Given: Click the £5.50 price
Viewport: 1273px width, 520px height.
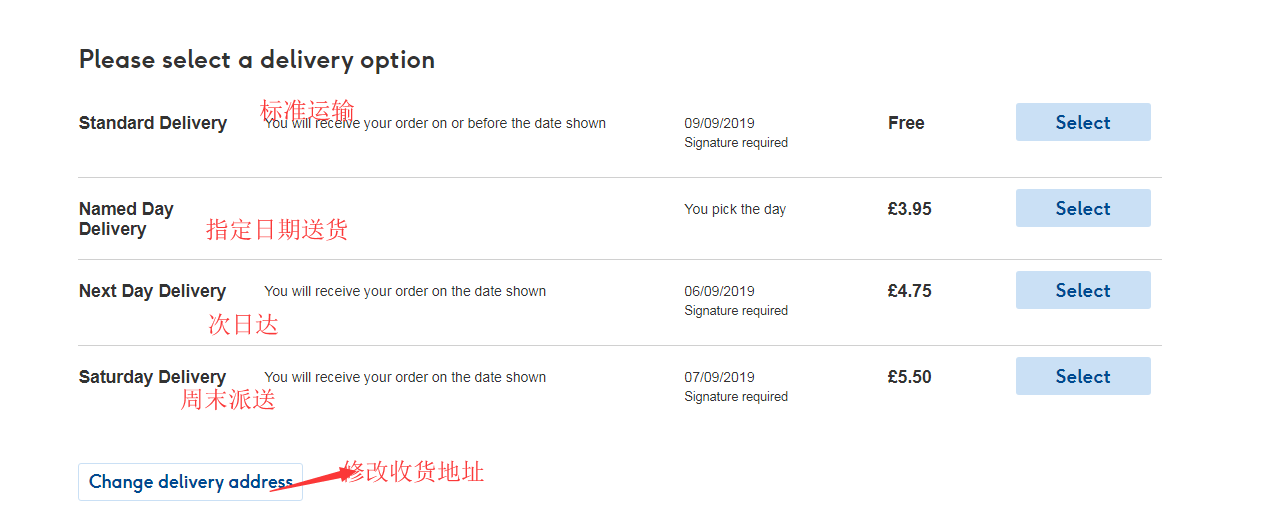Looking at the screenshot, I should pyautogui.click(x=909, y=377).
